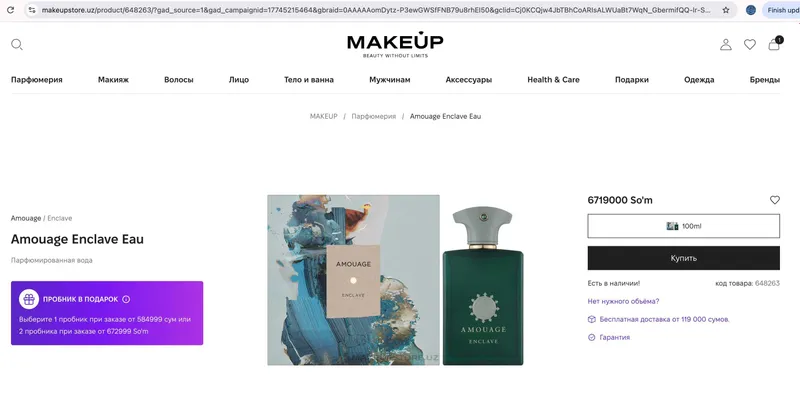Click the Finish update browser button
The image size is (800, 417).
click(782, 10)
